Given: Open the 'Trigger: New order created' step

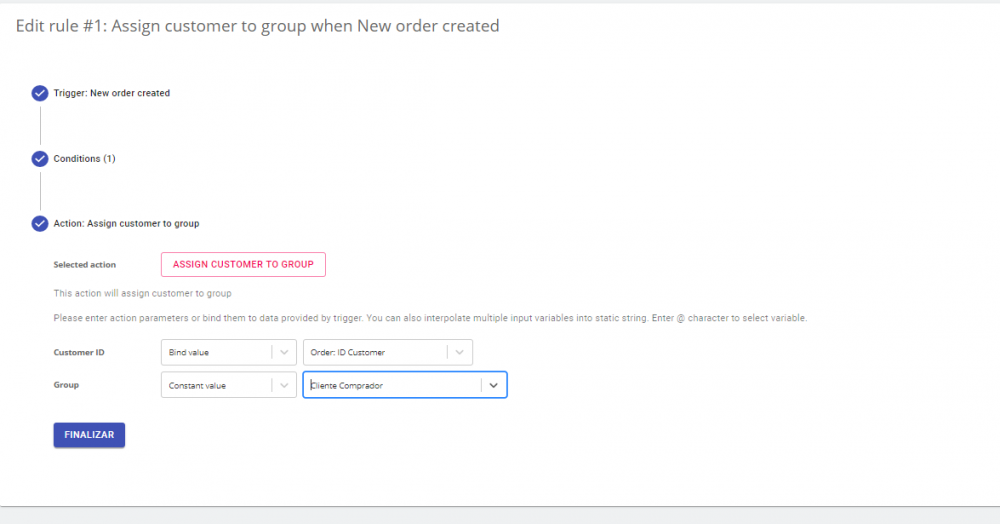Looking at the screenshot, I should click(111, 93).
